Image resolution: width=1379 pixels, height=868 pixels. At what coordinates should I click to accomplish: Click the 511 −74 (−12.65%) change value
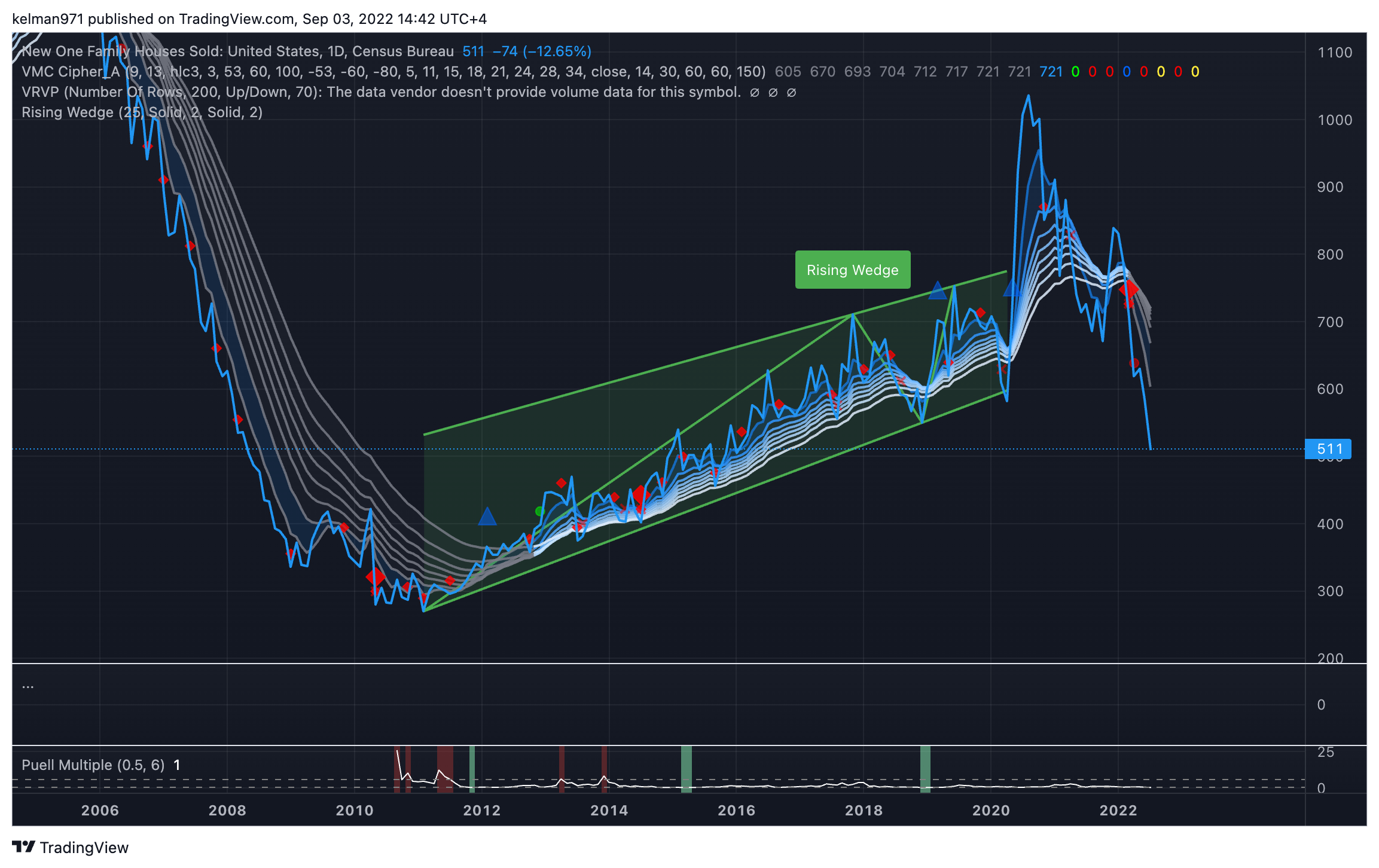[x=527, y=51]
